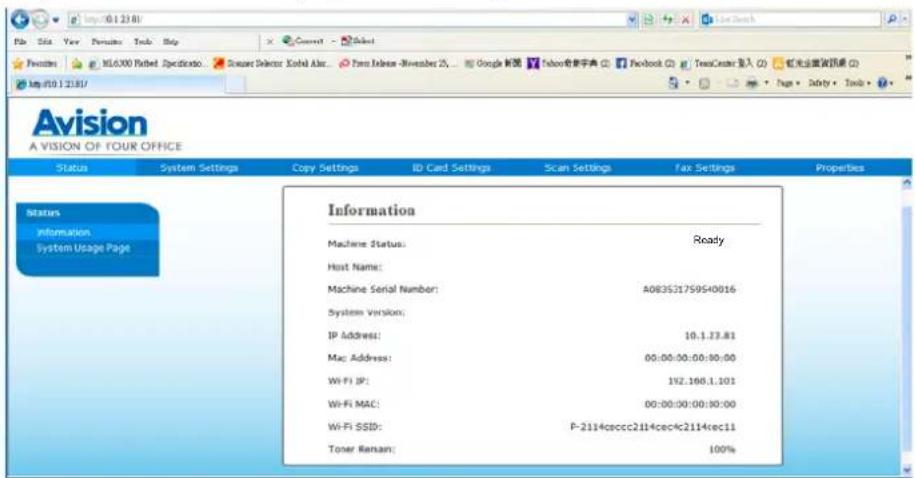Viewport: 915px width, 478px height.
Task: Click the Avision logo
Action: pos(106,130)
